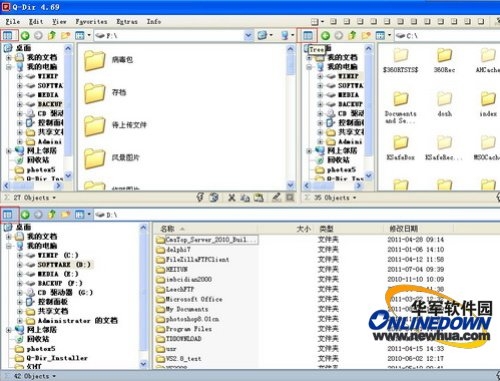Toggle tree view button in top-left pane
500x381 pixels.
pyautogui.click(x=8, y=35)
